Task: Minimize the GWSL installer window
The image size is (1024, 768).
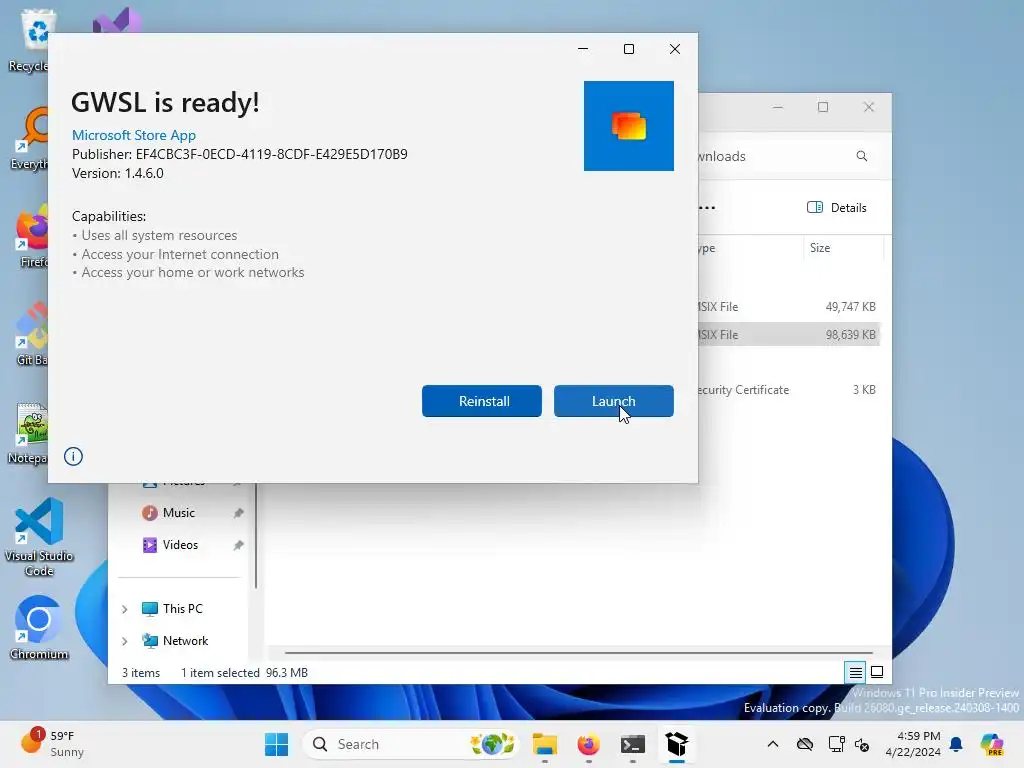Action: point(583,49)
